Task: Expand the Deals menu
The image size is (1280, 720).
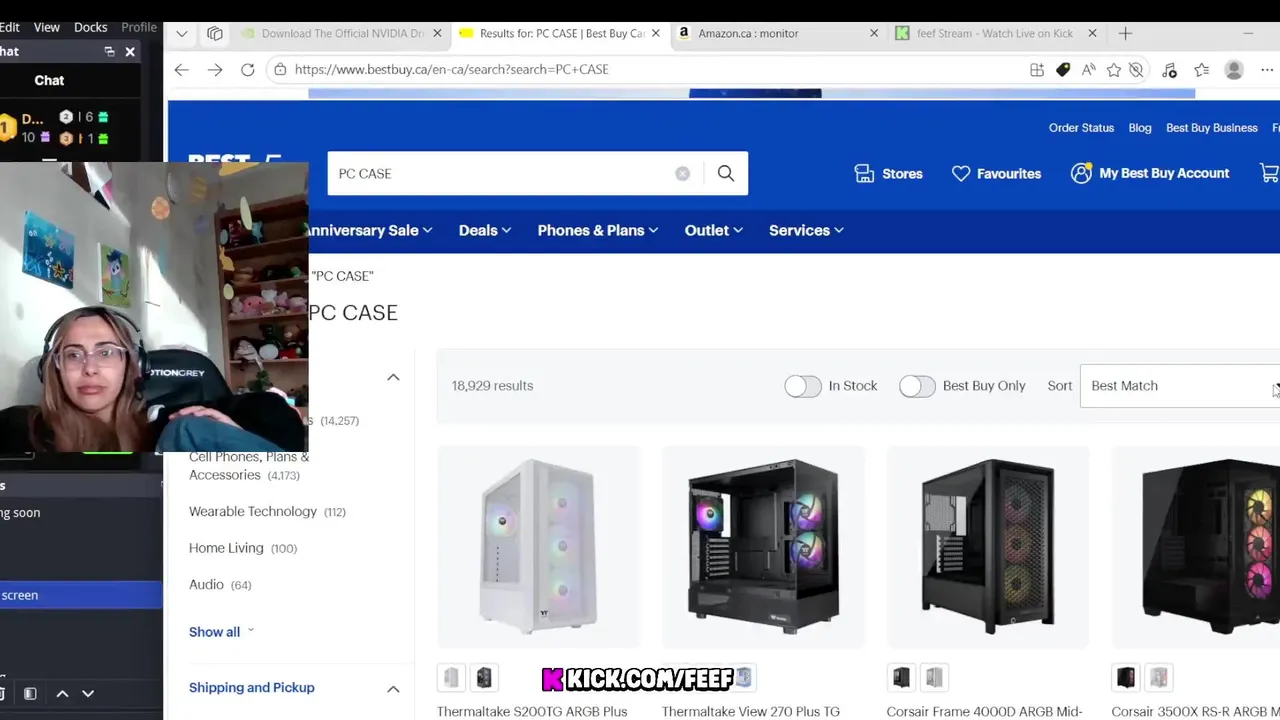Action: click(485, 230)
